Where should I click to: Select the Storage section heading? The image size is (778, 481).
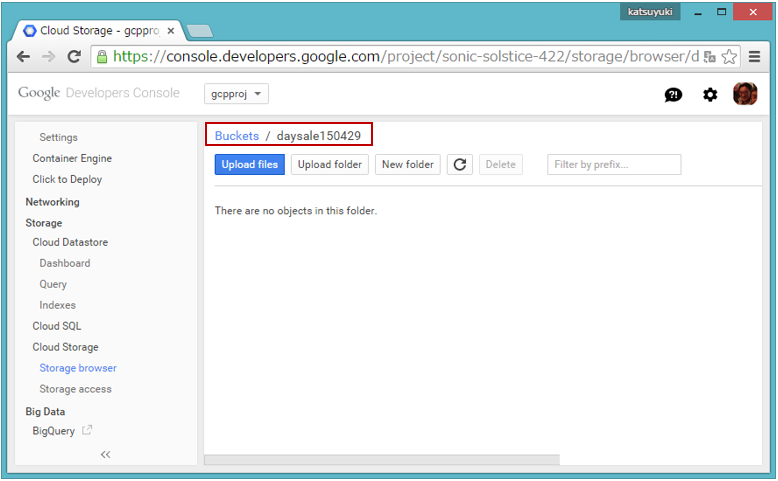pos(44,223)
